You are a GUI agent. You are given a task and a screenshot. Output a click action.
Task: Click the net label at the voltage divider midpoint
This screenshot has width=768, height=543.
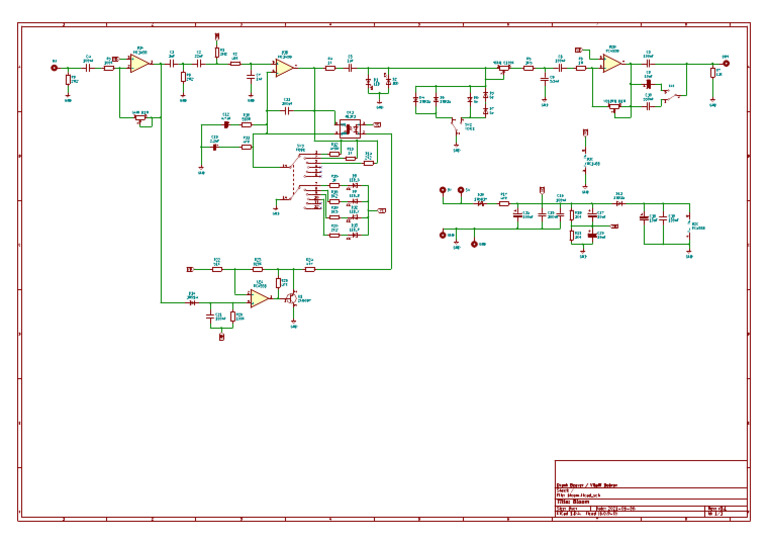[x=614, y=226]
